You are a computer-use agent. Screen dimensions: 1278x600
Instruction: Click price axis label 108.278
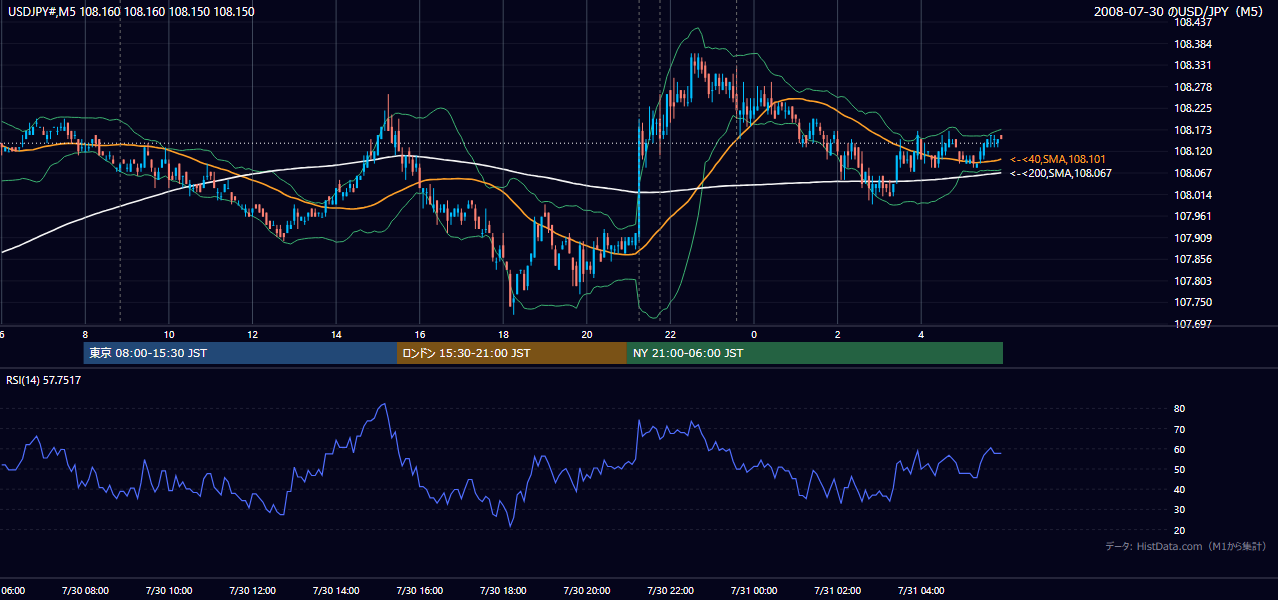[x=1194, y=87]
